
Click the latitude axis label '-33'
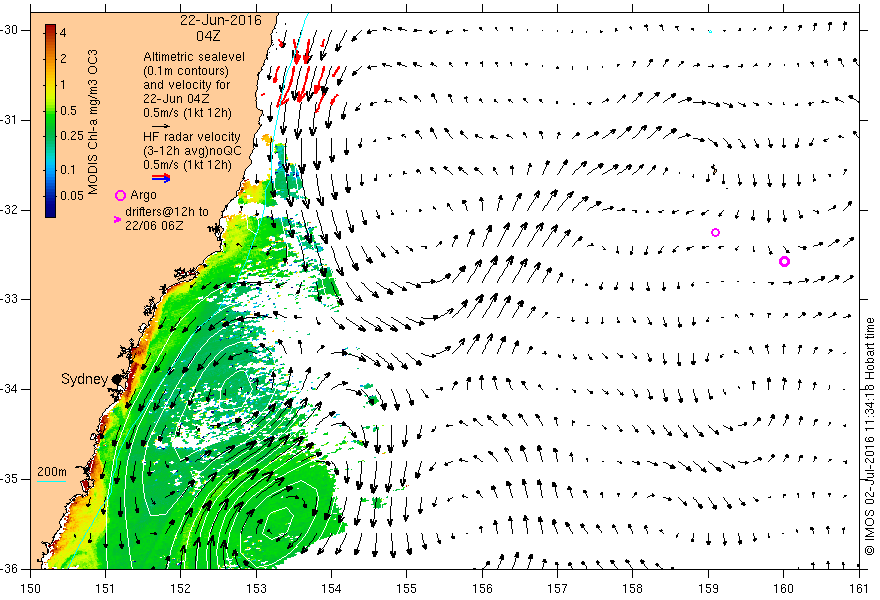click(x=11, y=299)
